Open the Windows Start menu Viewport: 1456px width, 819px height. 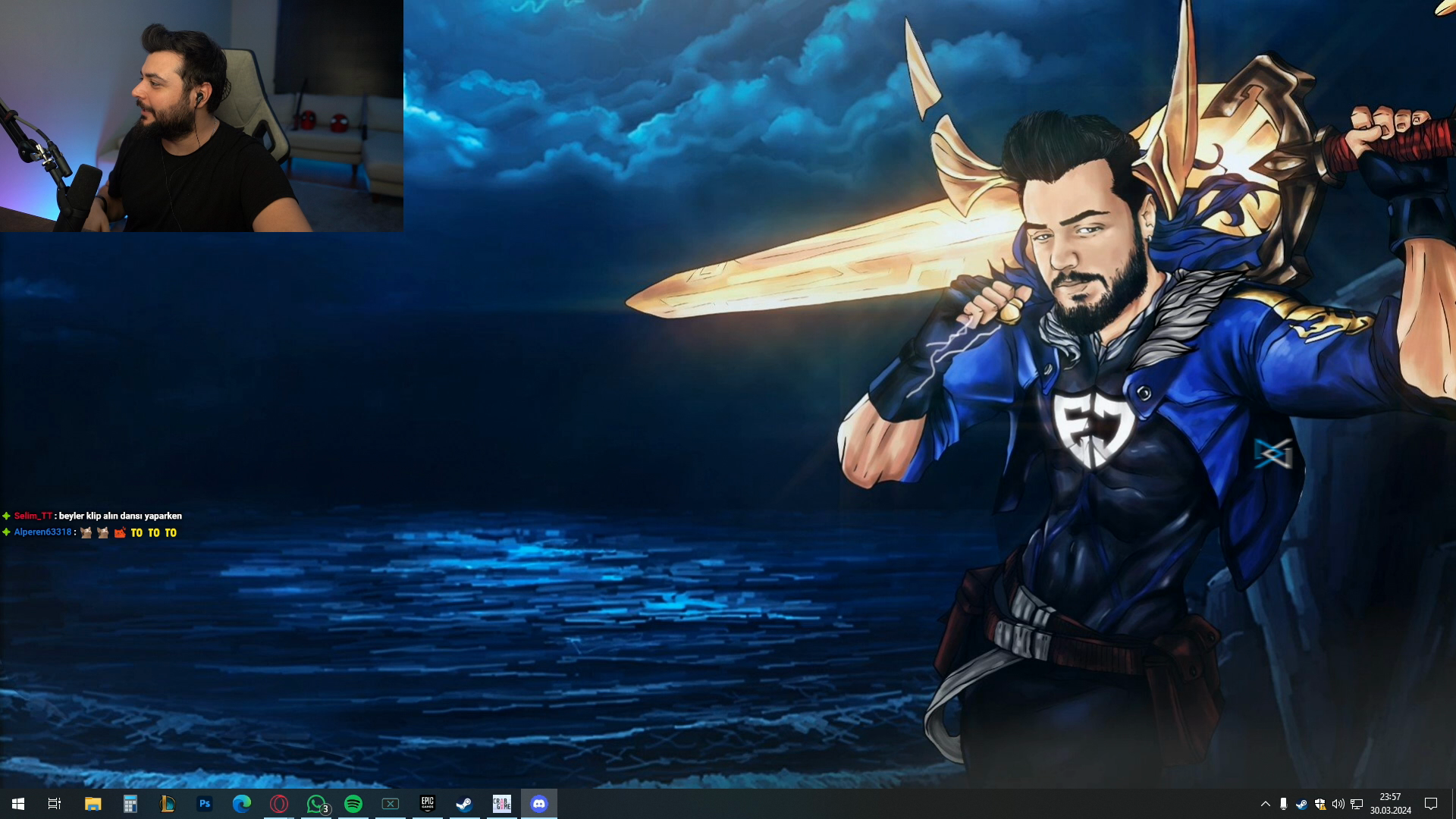18,804
